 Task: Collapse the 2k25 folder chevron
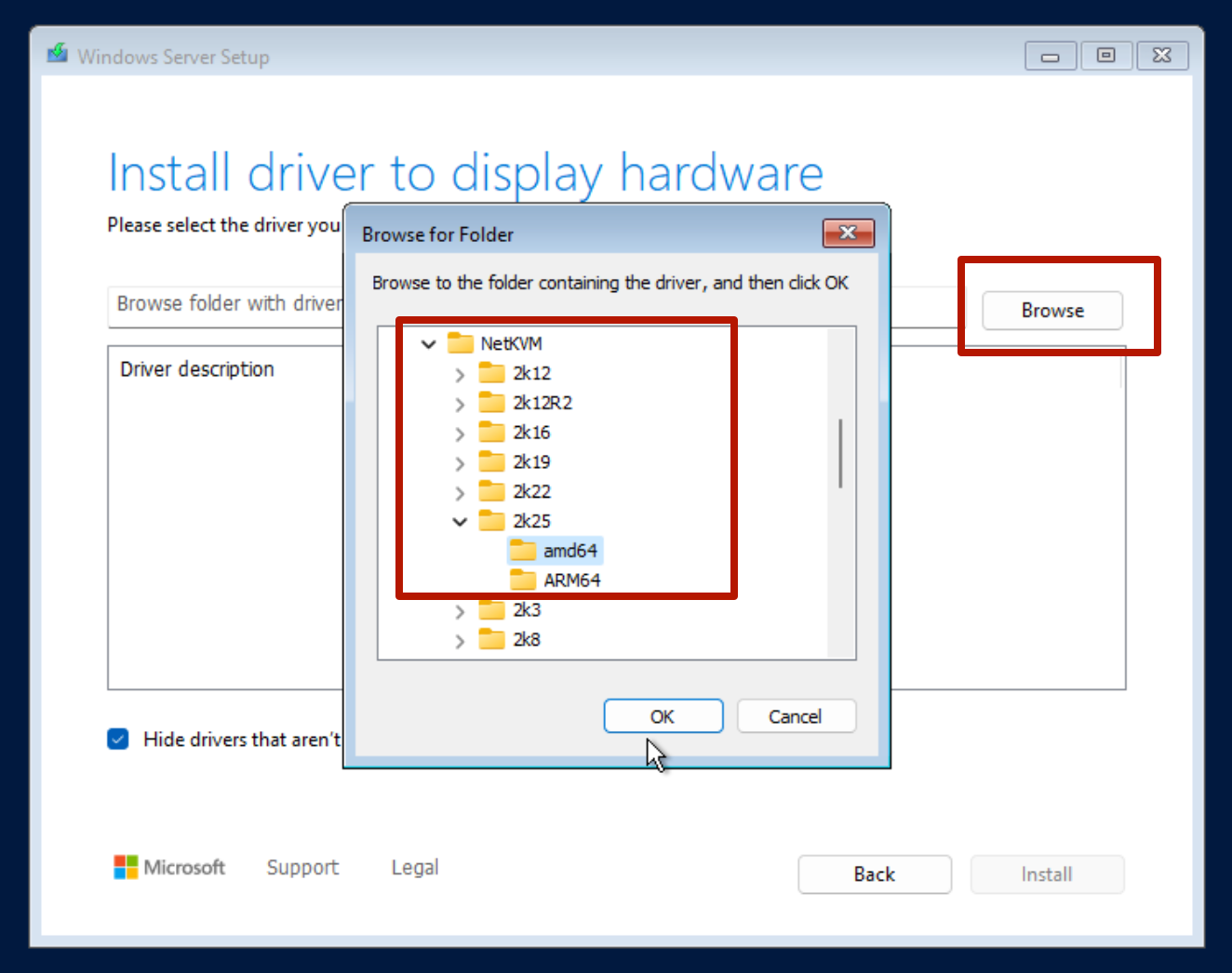(460, 522)
